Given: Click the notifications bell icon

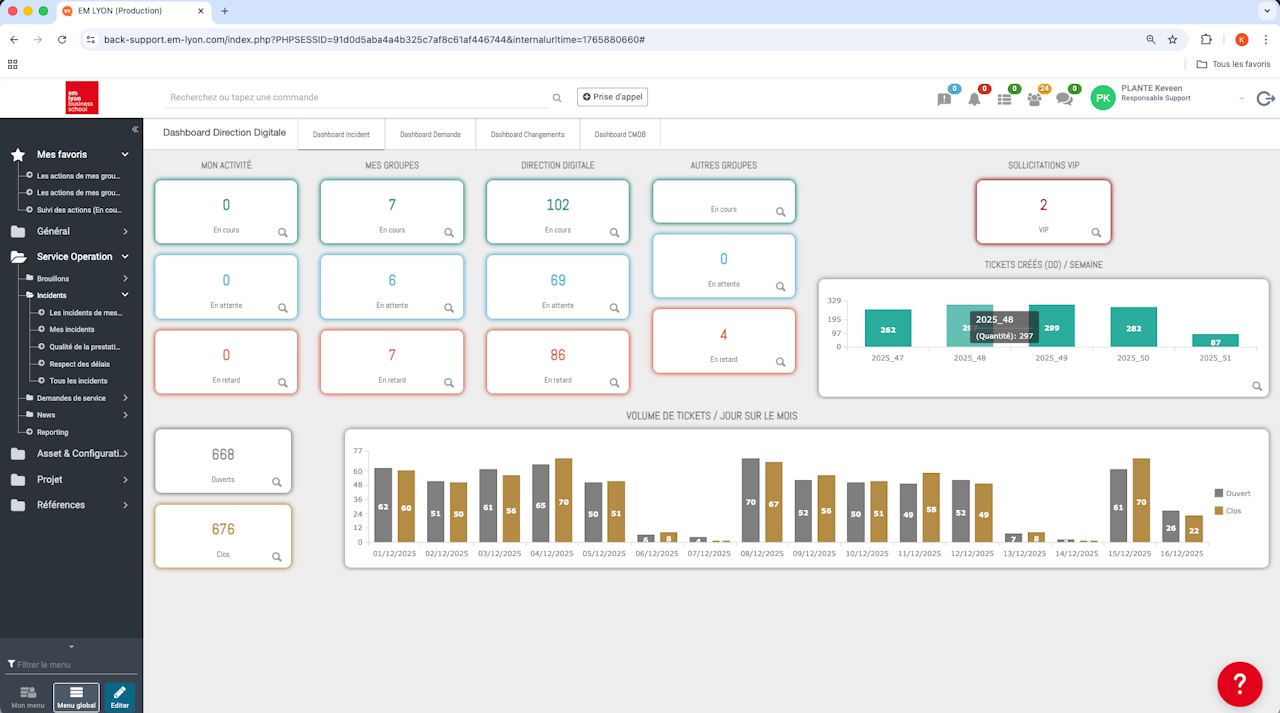Looking at the screenshot, I should (x=974, y=99).
